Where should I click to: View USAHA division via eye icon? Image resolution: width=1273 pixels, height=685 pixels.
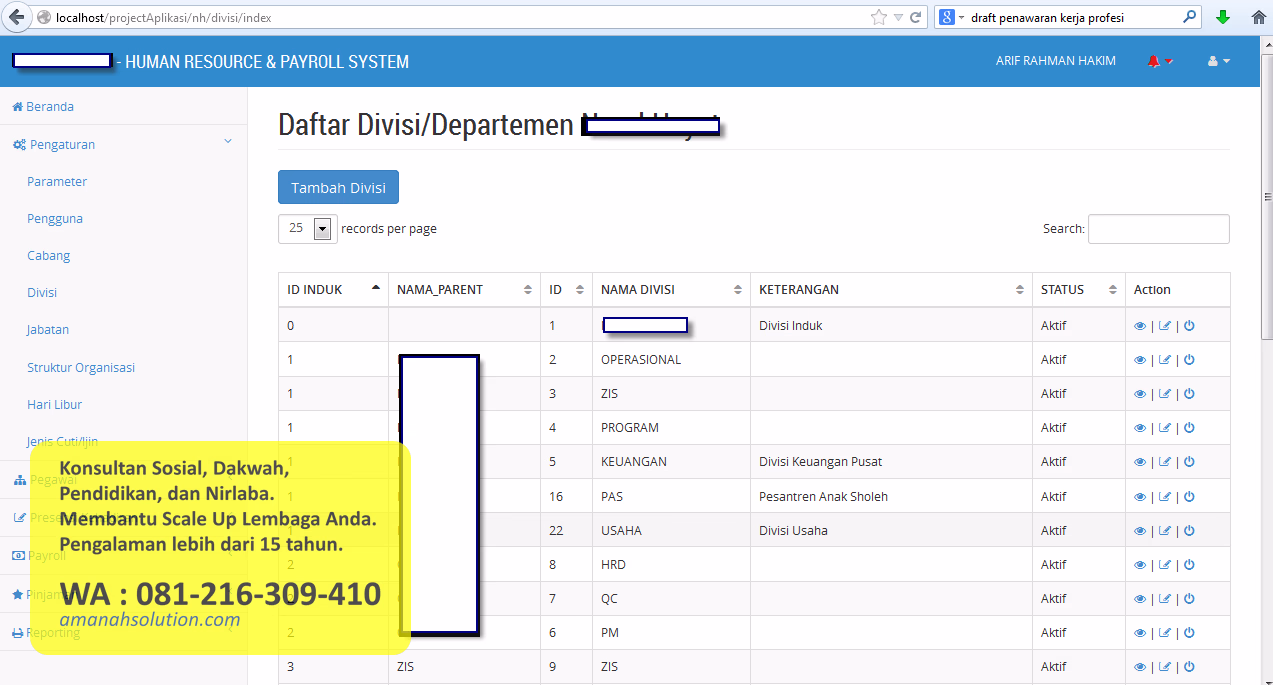click(1140, 531)
